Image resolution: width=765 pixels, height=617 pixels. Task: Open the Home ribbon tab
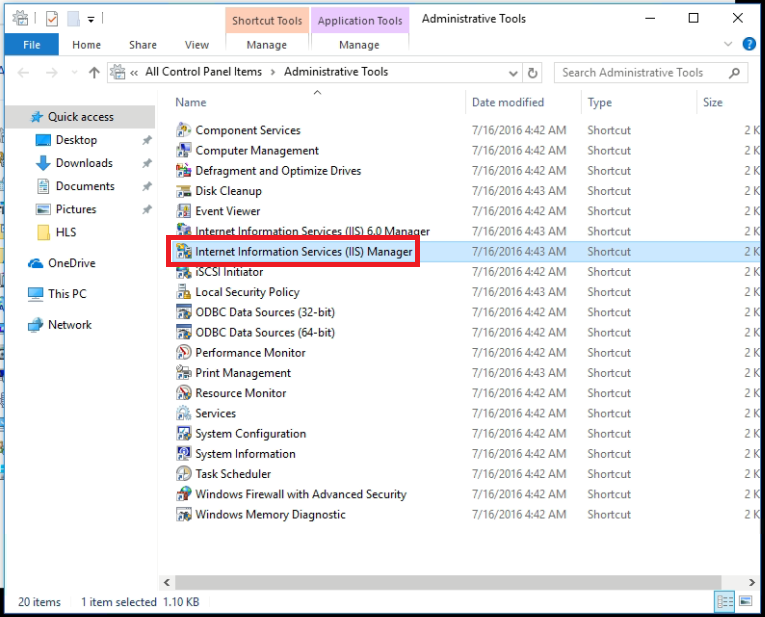pyautogui.click(x=86, y=45)
